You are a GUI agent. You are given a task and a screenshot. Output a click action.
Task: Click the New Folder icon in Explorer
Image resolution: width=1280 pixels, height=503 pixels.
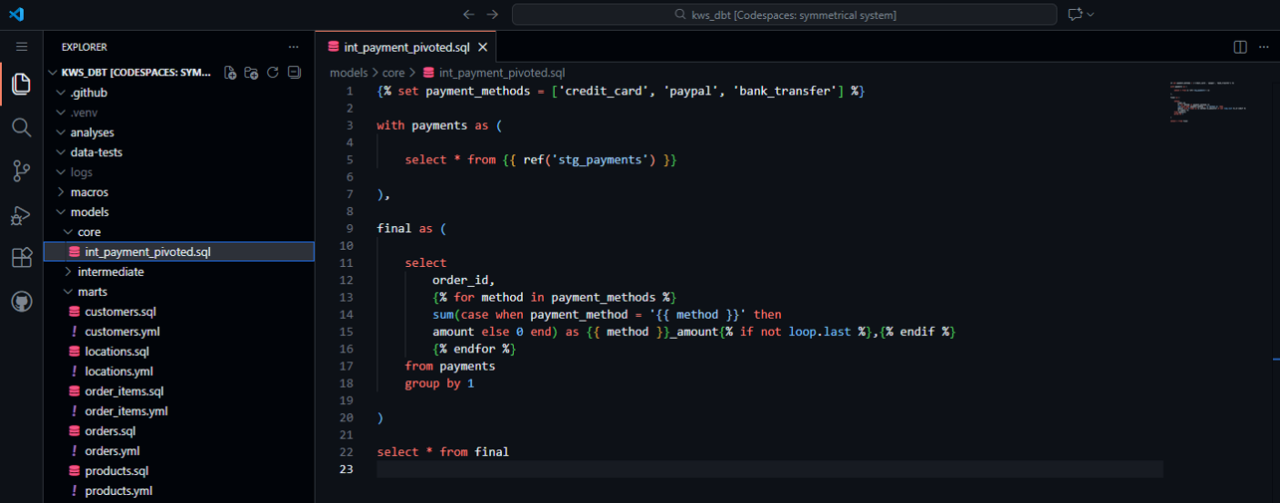coord(251,72)
